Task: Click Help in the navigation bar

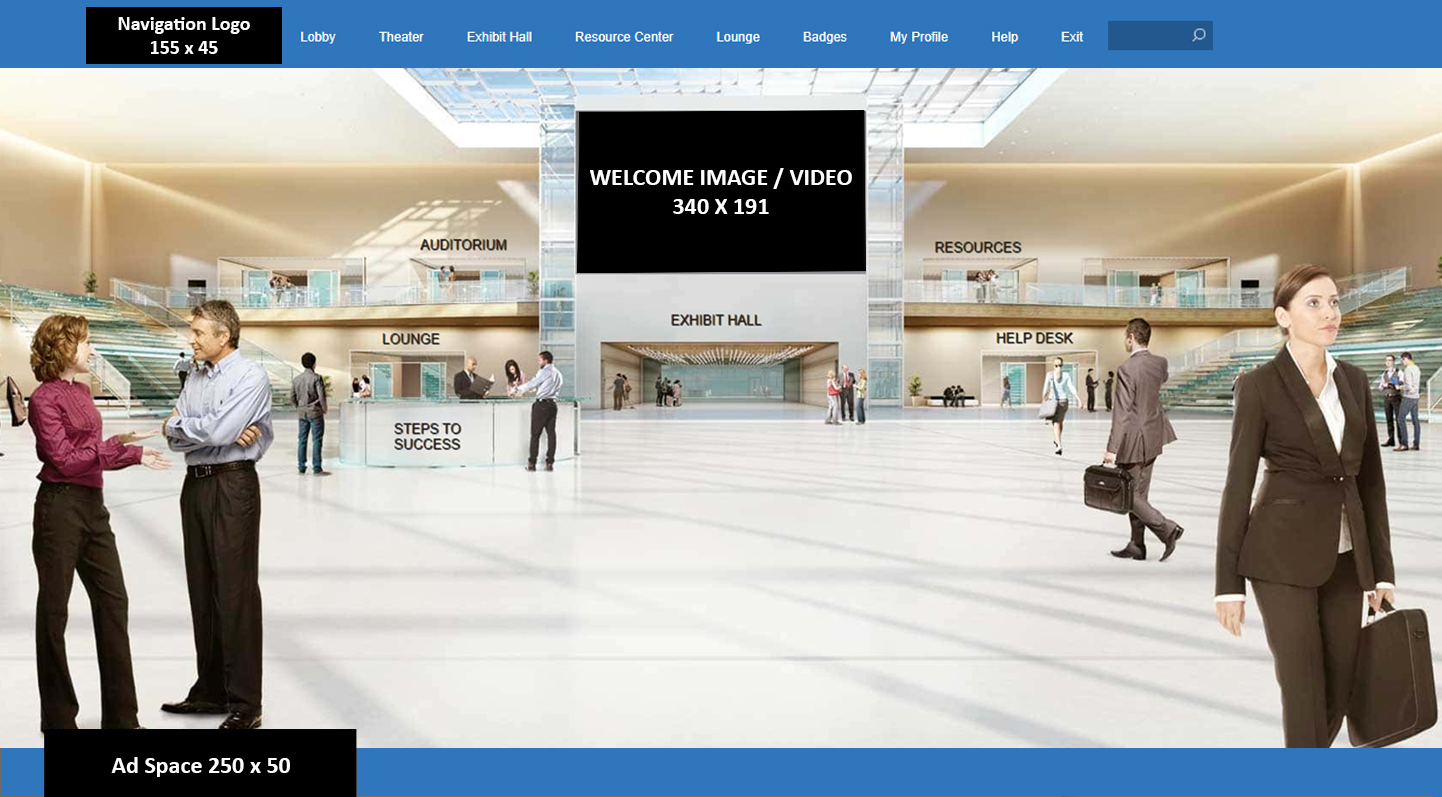Action: pyautogui.click(x=1005, y=37)
